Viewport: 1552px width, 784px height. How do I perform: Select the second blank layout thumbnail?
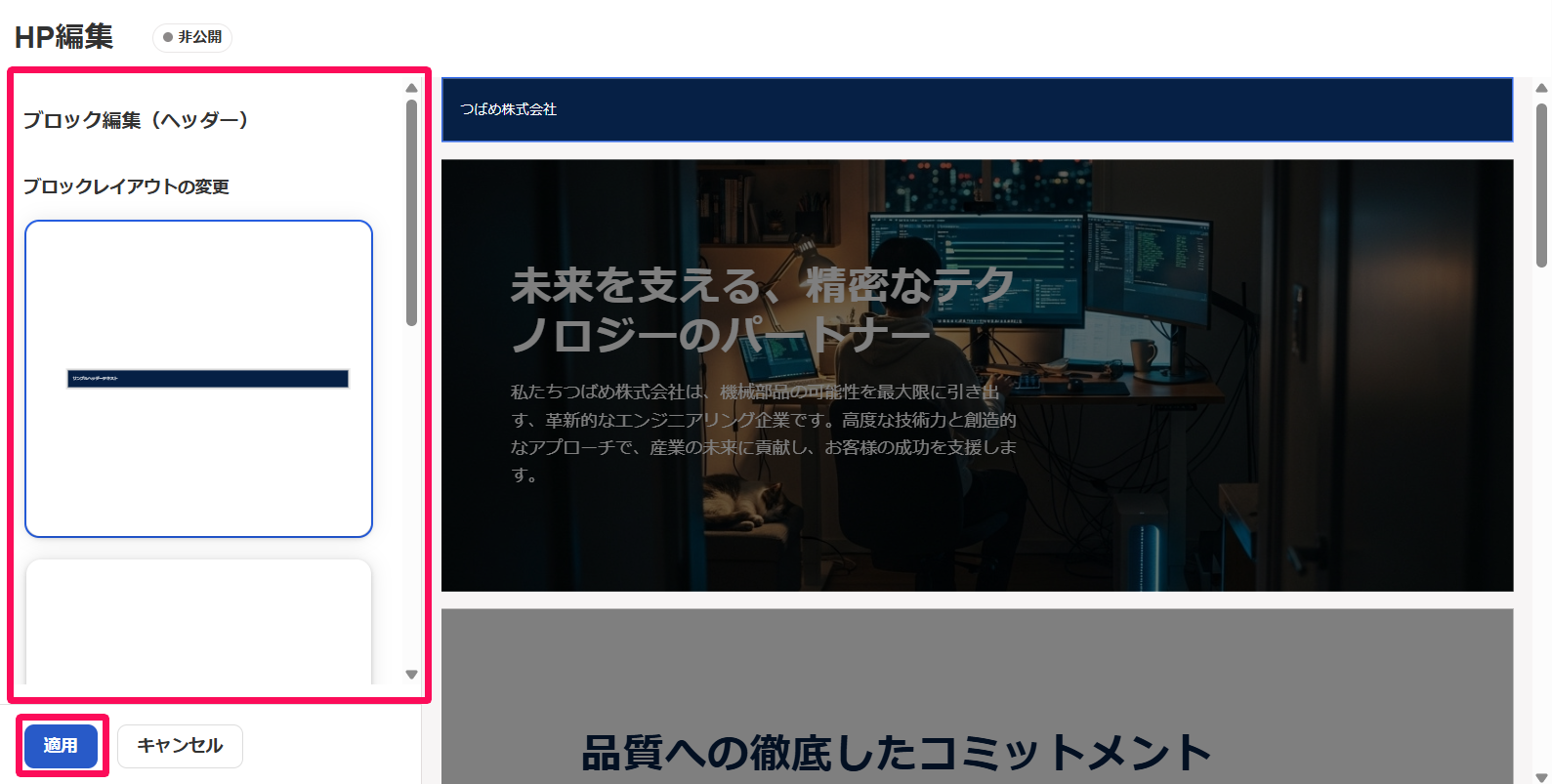(x=198, y=622)
